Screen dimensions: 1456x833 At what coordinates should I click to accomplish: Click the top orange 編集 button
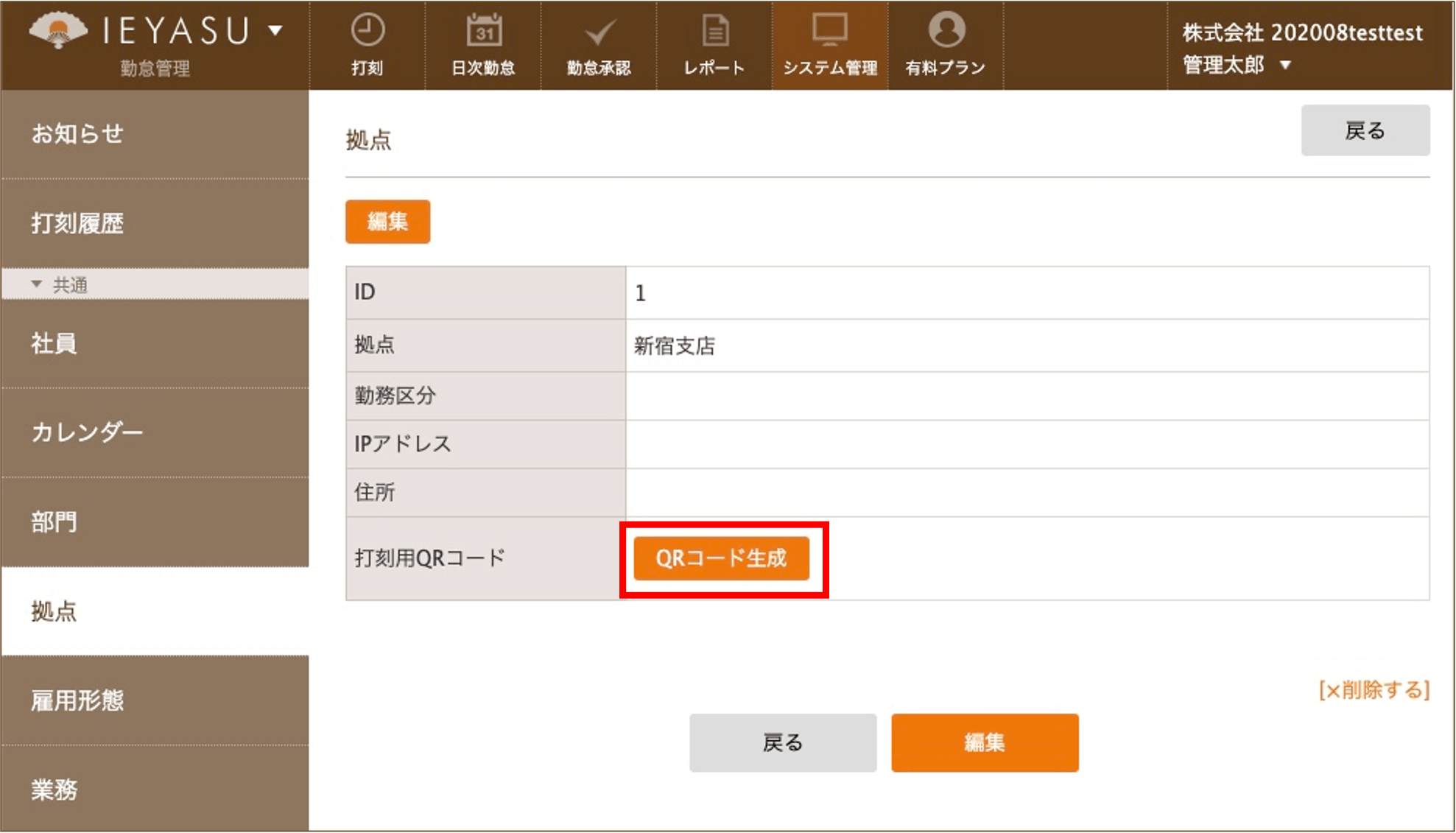click(x=387, y=222)
